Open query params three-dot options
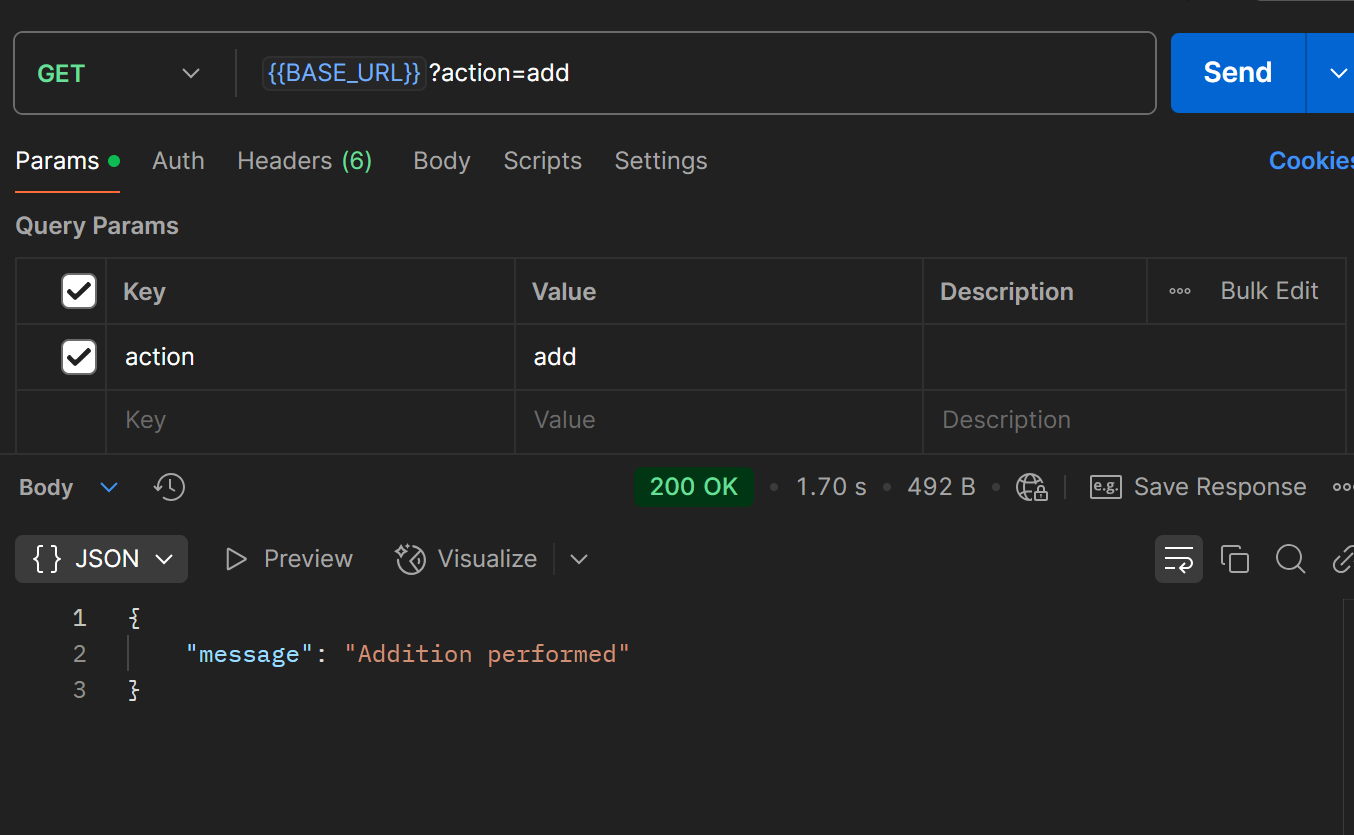Viewport: 1354px width, 835px height. [1180, 291]
